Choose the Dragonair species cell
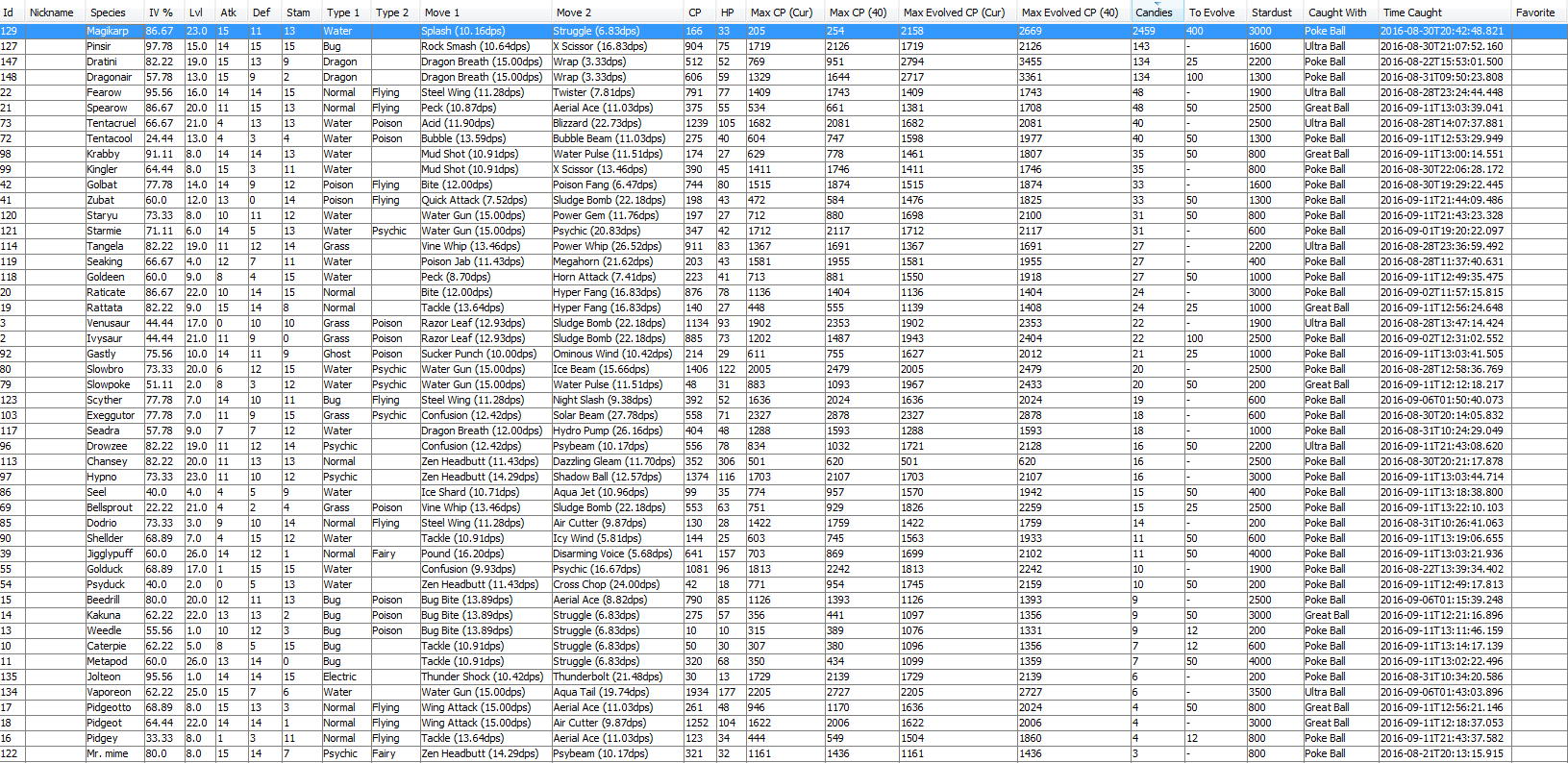This screenshot has width=1568, height=763. point(113,77)
